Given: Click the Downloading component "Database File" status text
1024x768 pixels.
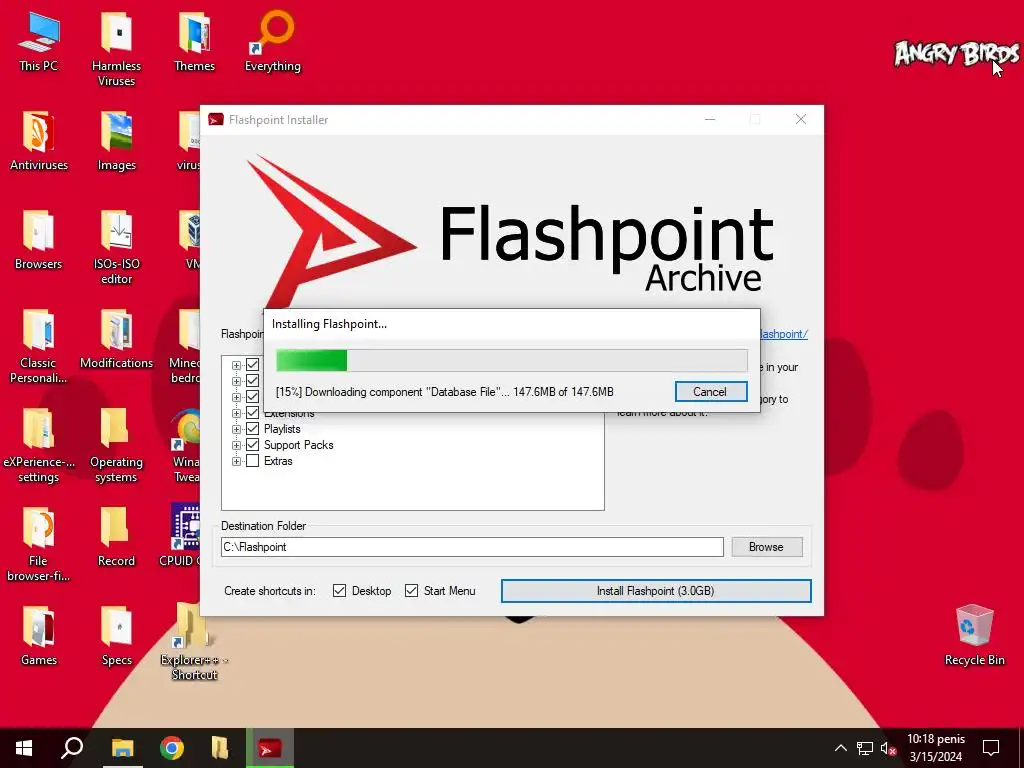Looking at the screenshot, I should 444,392.
